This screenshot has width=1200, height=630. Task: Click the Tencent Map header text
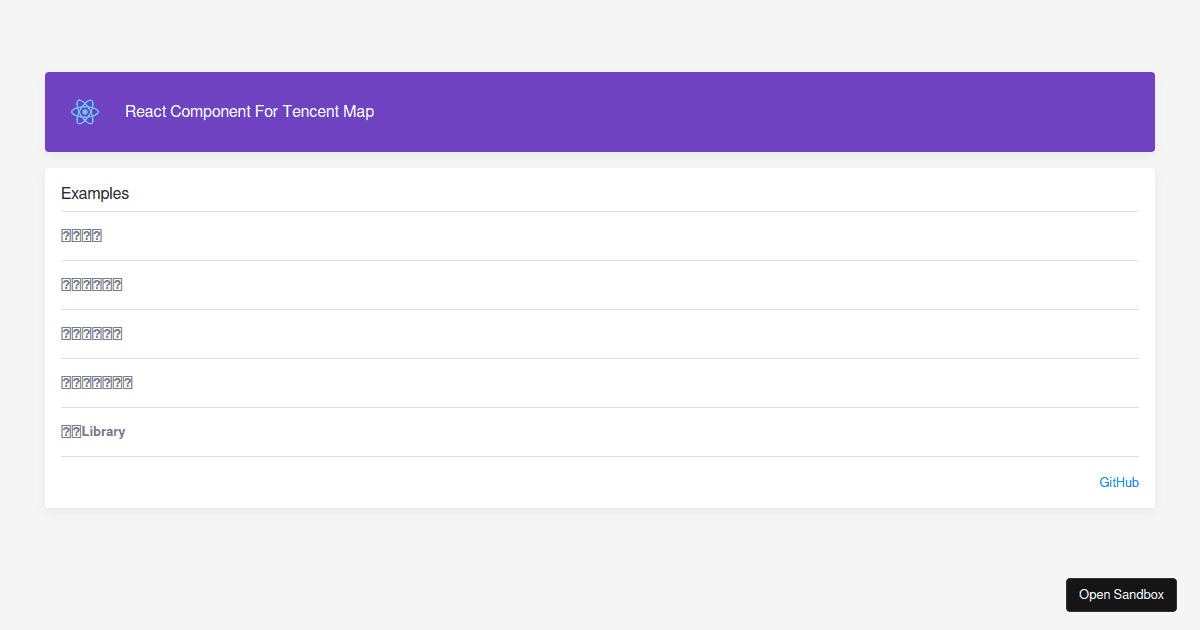click(249, 112)
